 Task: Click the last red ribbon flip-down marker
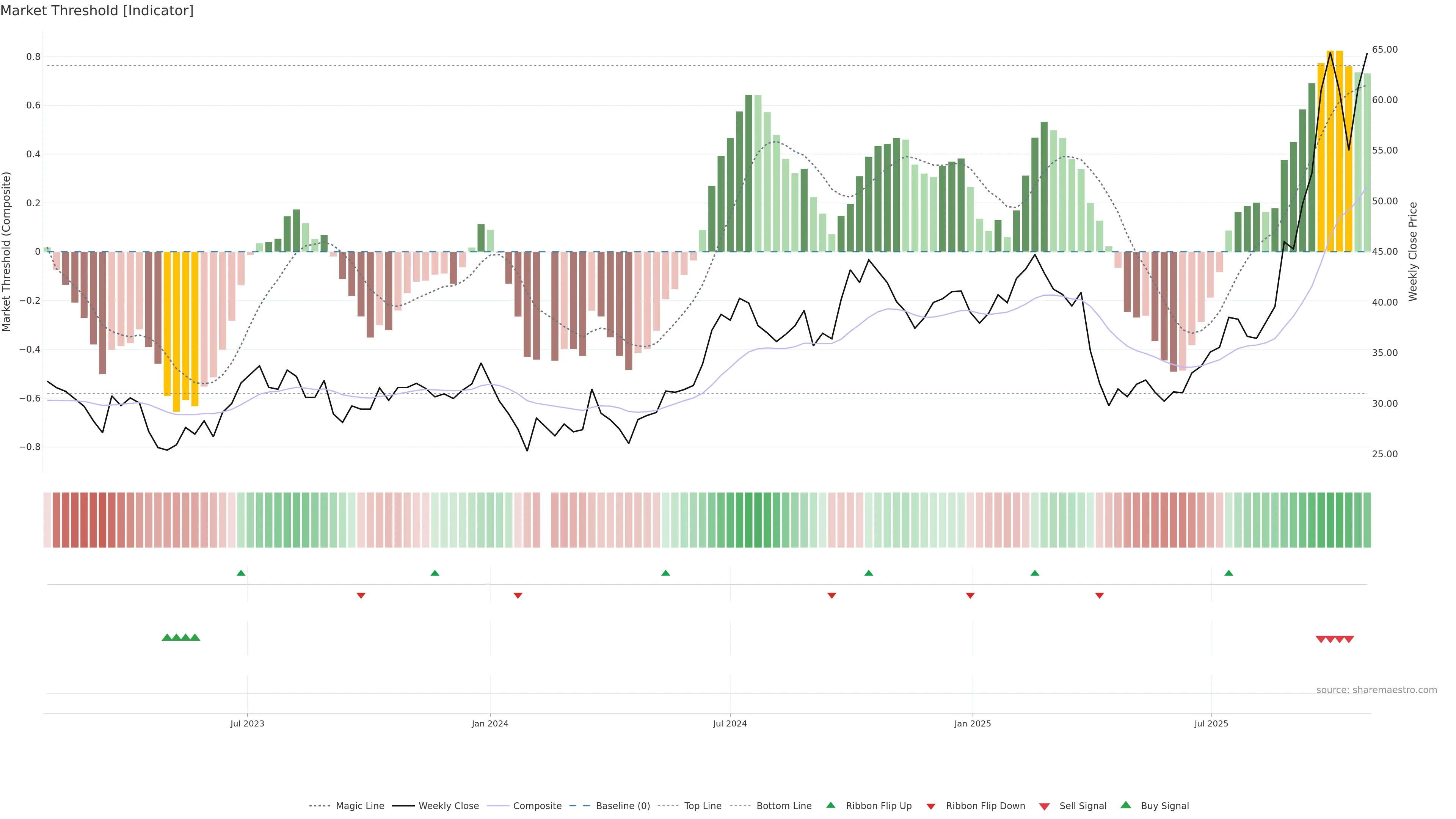click(x=1099, y=595)
